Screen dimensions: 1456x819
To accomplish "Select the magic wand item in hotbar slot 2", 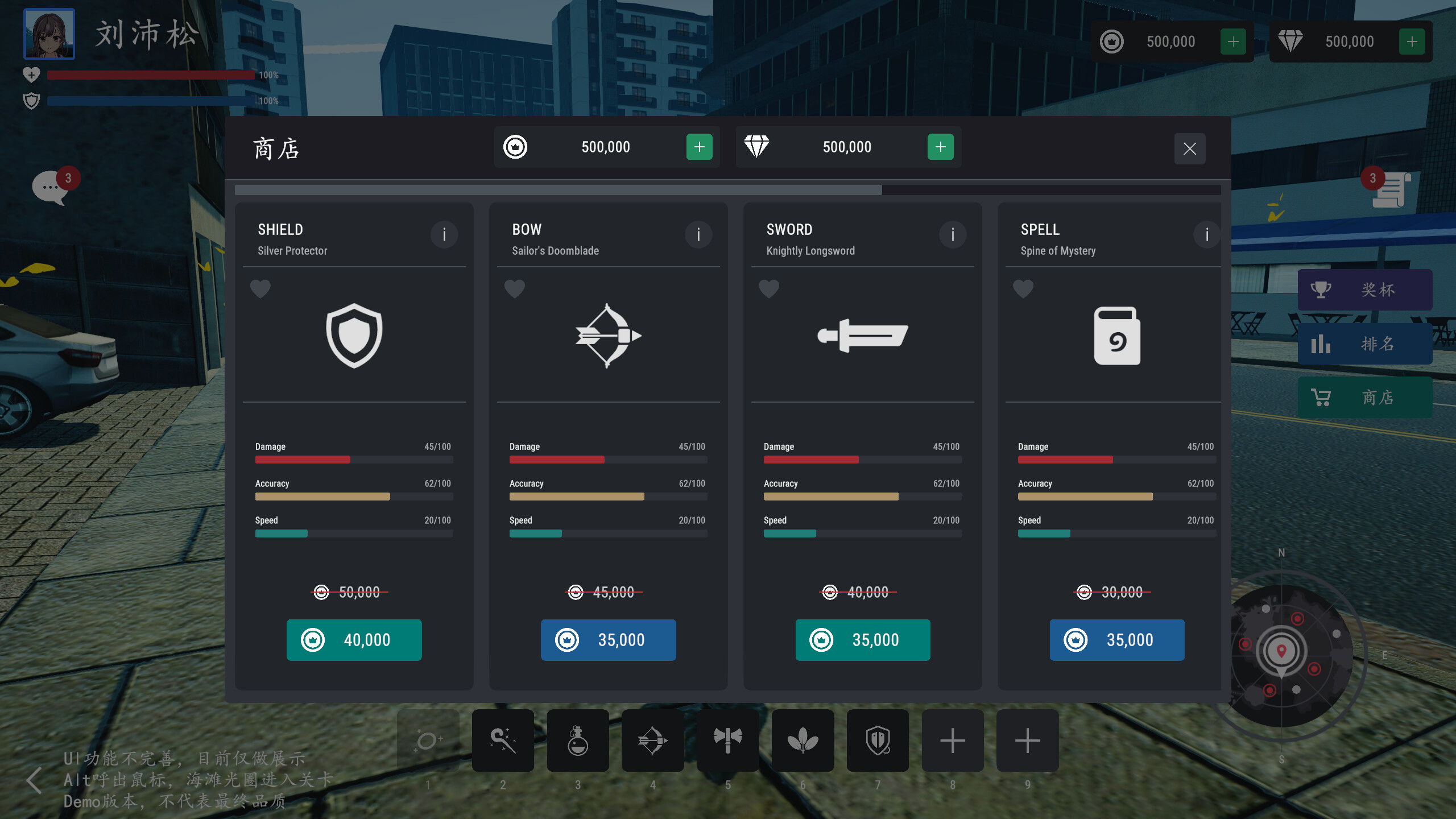I will click(503, 741).
